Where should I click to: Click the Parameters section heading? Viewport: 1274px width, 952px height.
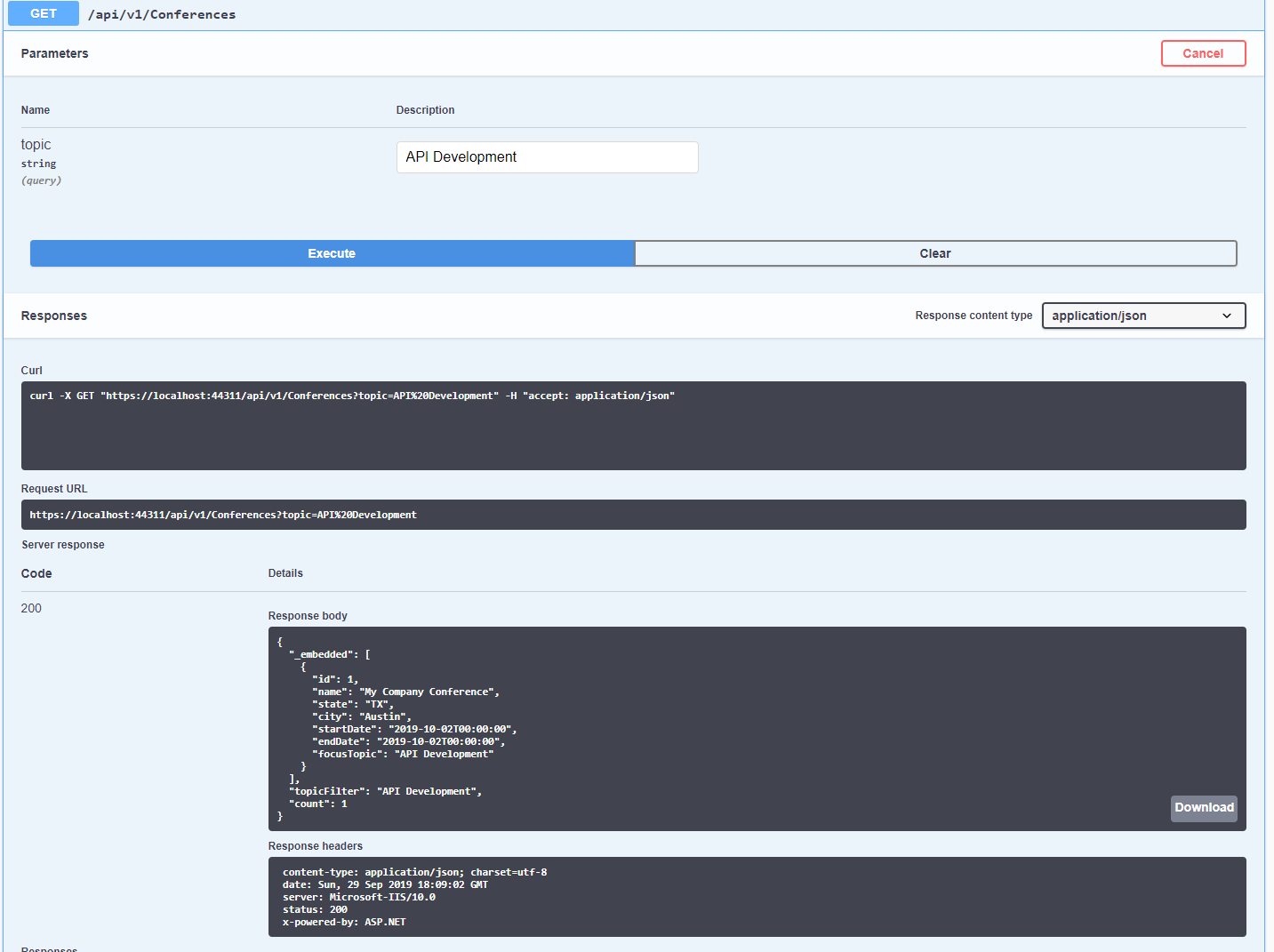click(55, 53)
